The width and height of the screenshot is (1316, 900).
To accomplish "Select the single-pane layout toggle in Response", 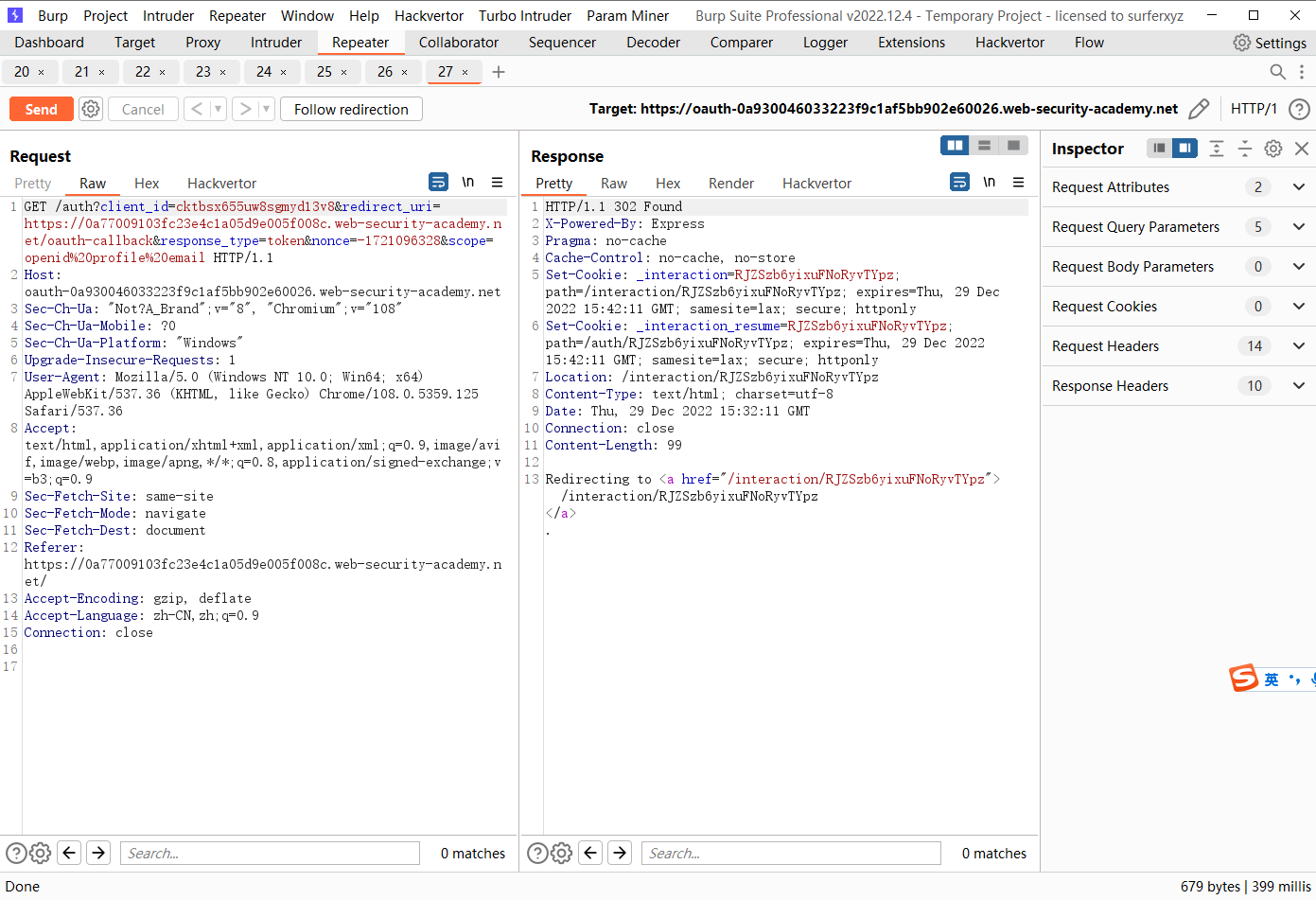I will 1014,145.
